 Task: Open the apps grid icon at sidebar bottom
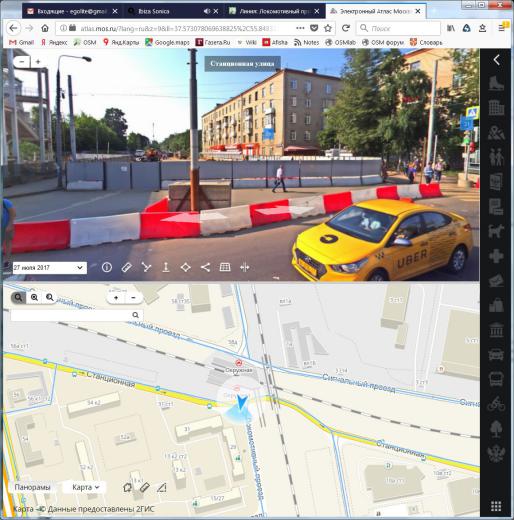[496, 506]
